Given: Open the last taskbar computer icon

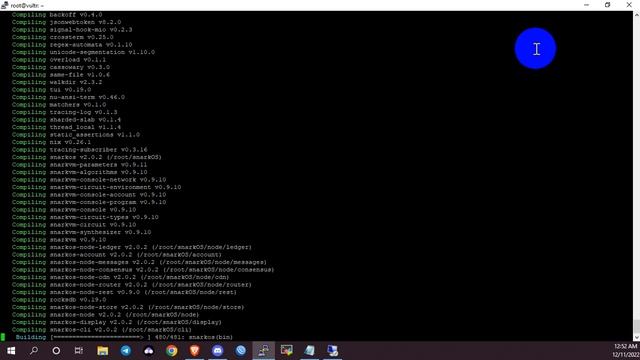Looking at the screenshot, I should click(x=333, y=351).
